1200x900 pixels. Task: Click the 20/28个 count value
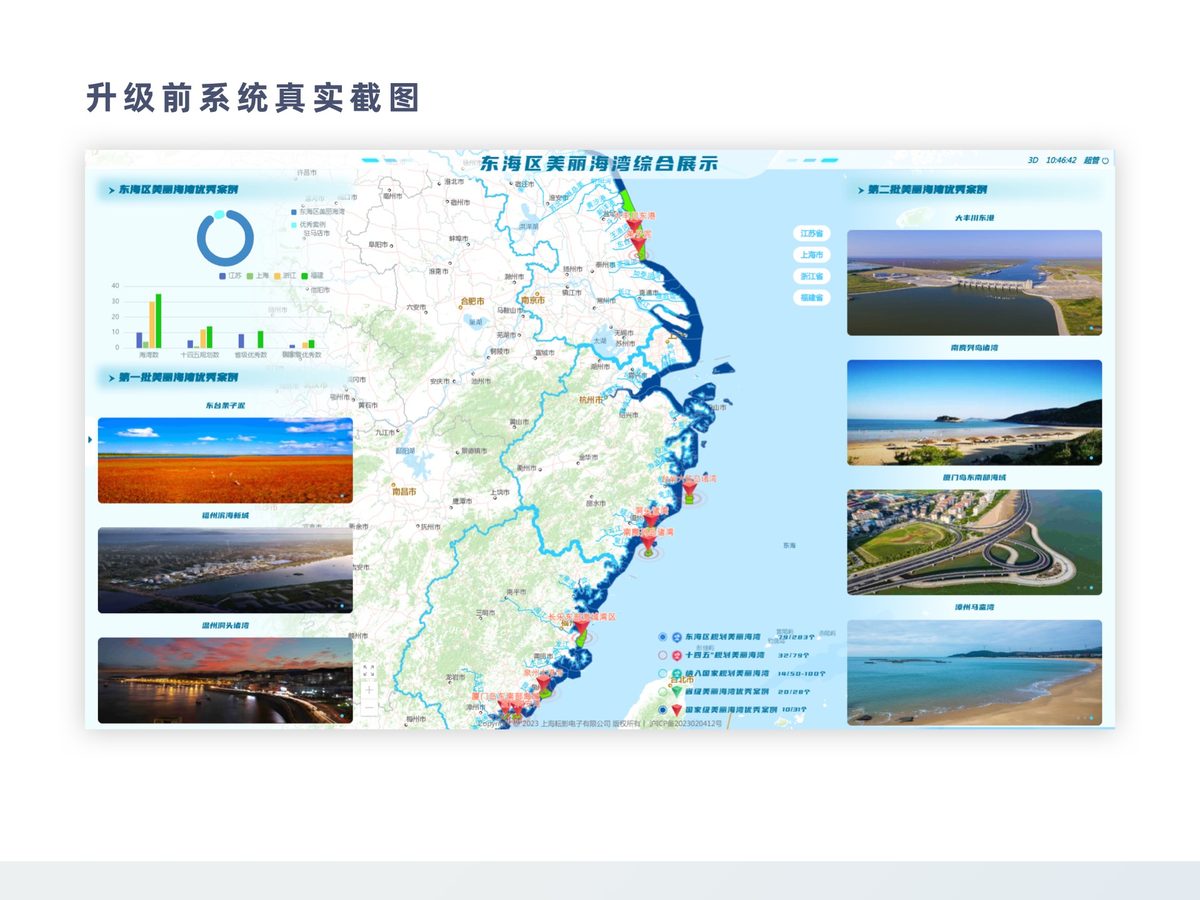pyautogui.click(x=794, y=691)
